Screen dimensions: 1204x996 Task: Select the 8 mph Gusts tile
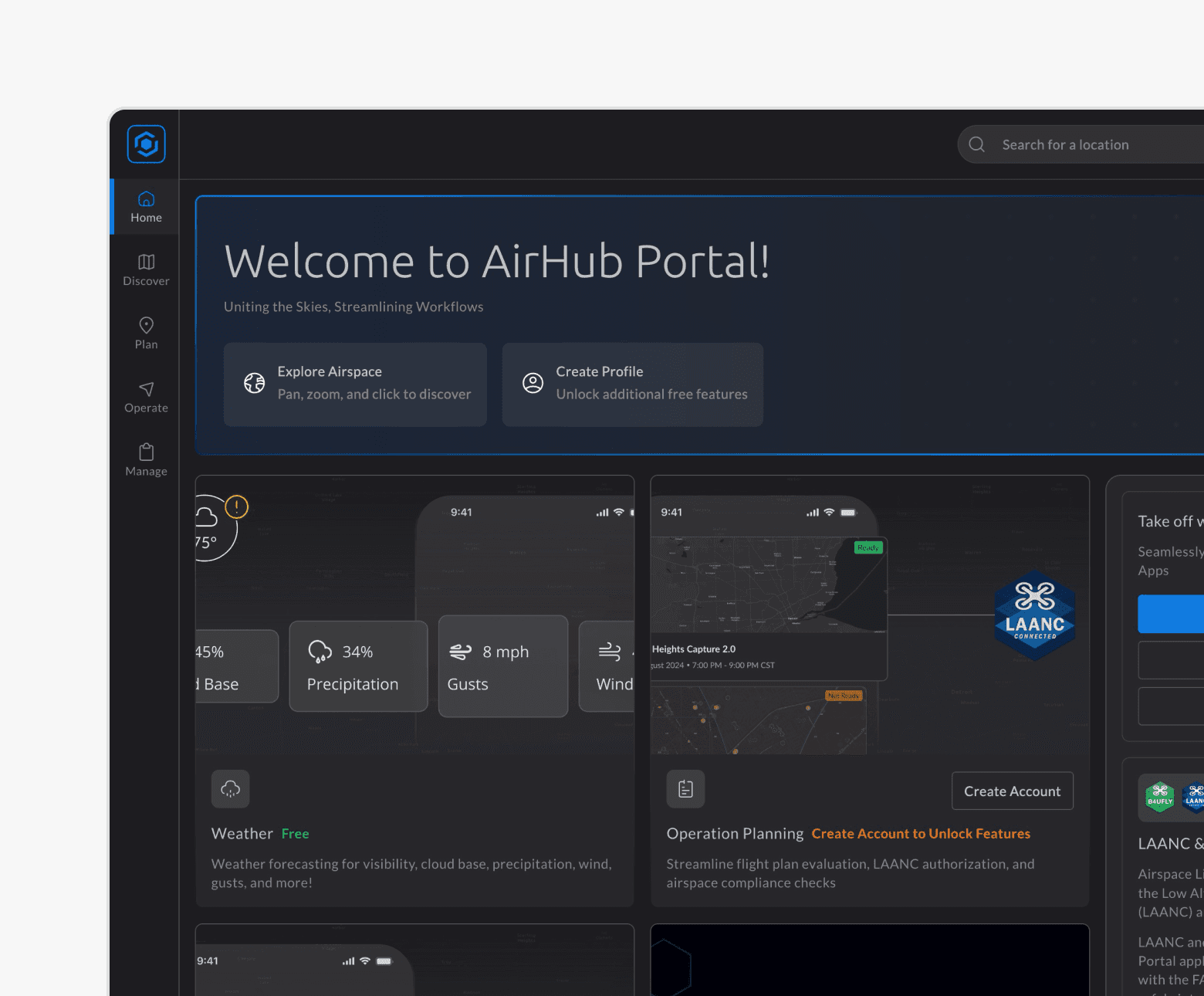(x=503, y=666)
